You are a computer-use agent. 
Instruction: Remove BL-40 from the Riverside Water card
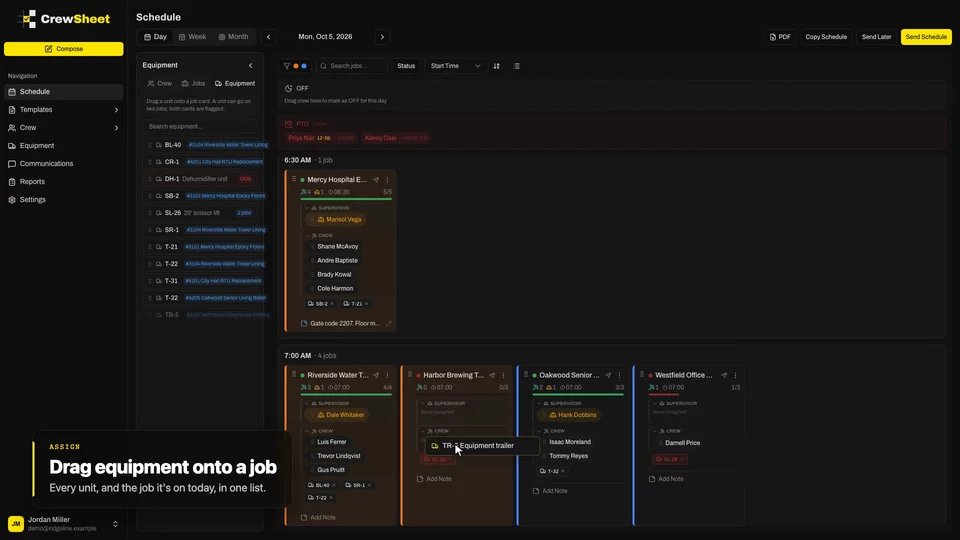334,486
